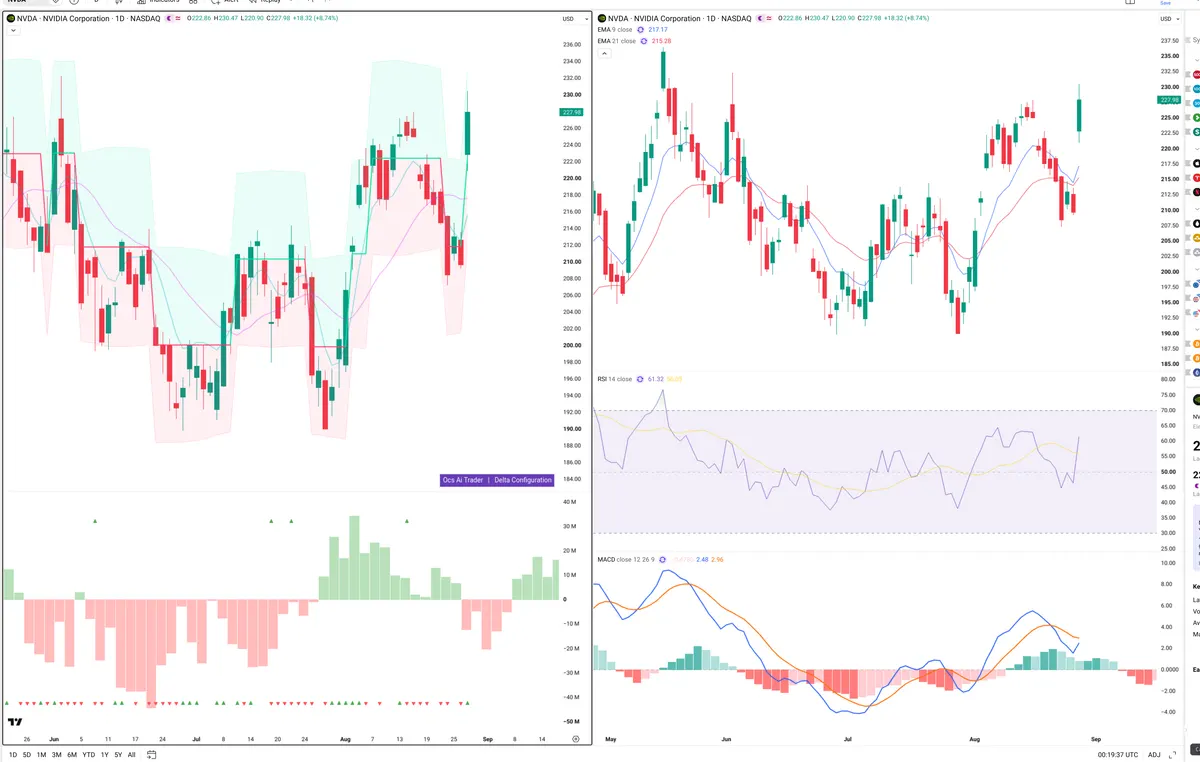This screenshot has width=1200, height=762.
Task: Toggle ADJ adjusted data setting
Action: click(1154, 755)
